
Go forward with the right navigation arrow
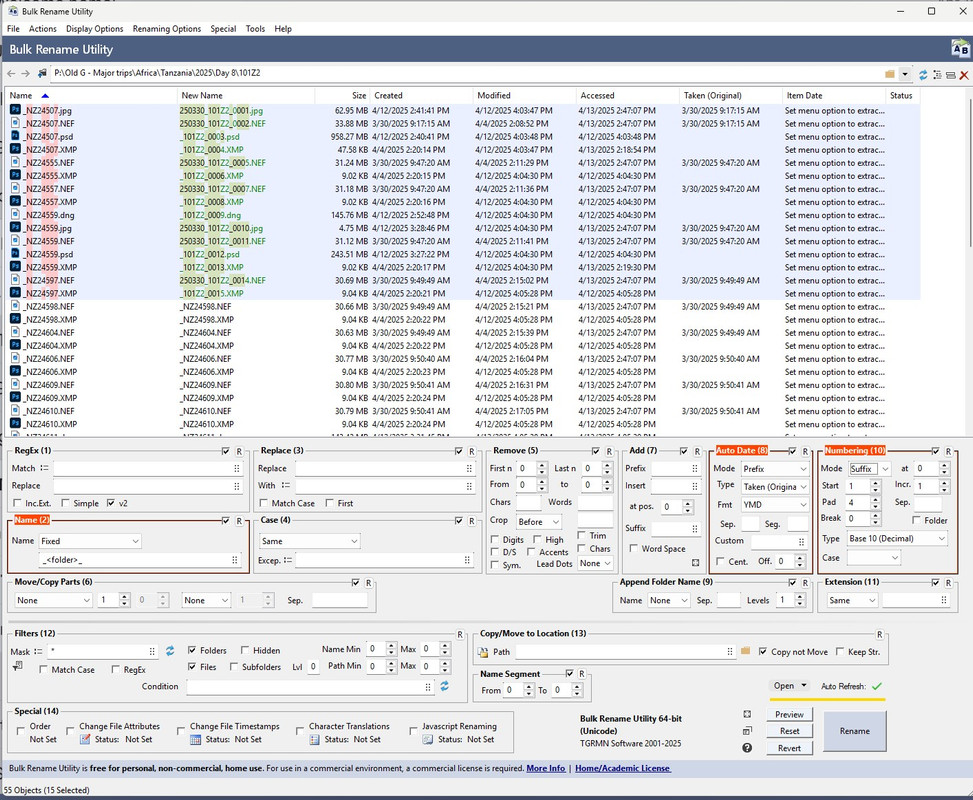[25, 73]
